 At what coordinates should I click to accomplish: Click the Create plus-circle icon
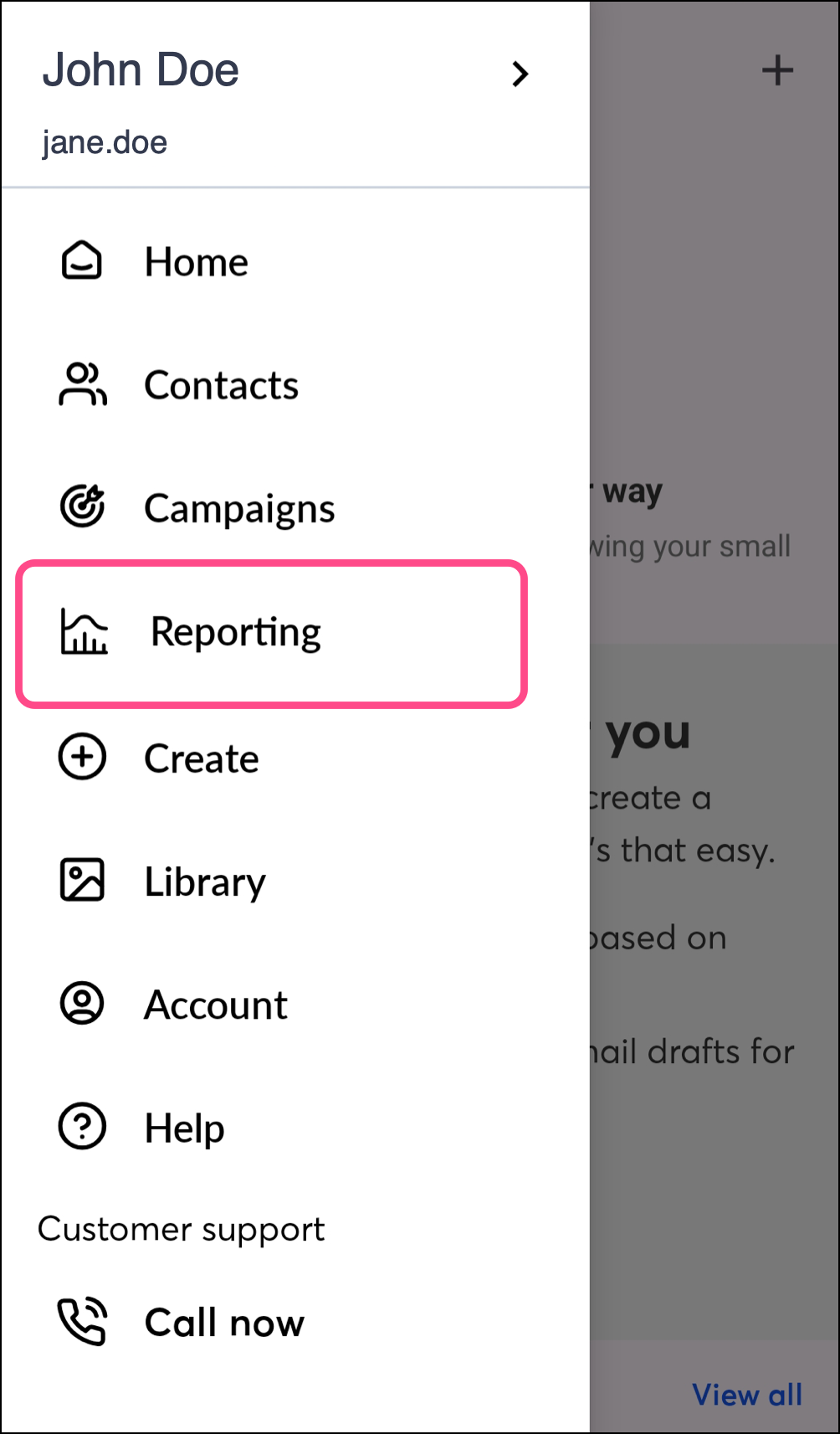[82, 757]
